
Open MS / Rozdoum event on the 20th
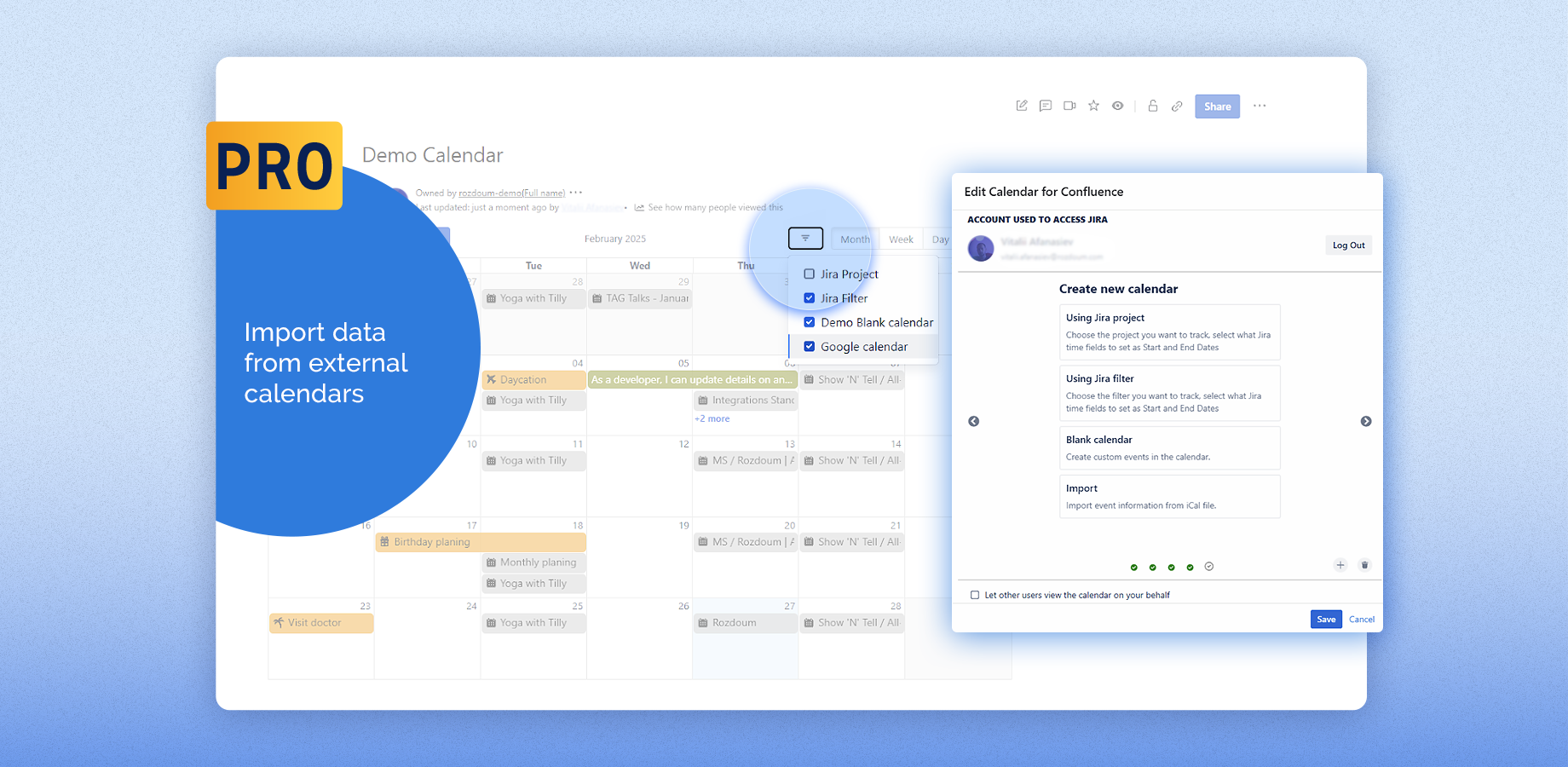746,542
